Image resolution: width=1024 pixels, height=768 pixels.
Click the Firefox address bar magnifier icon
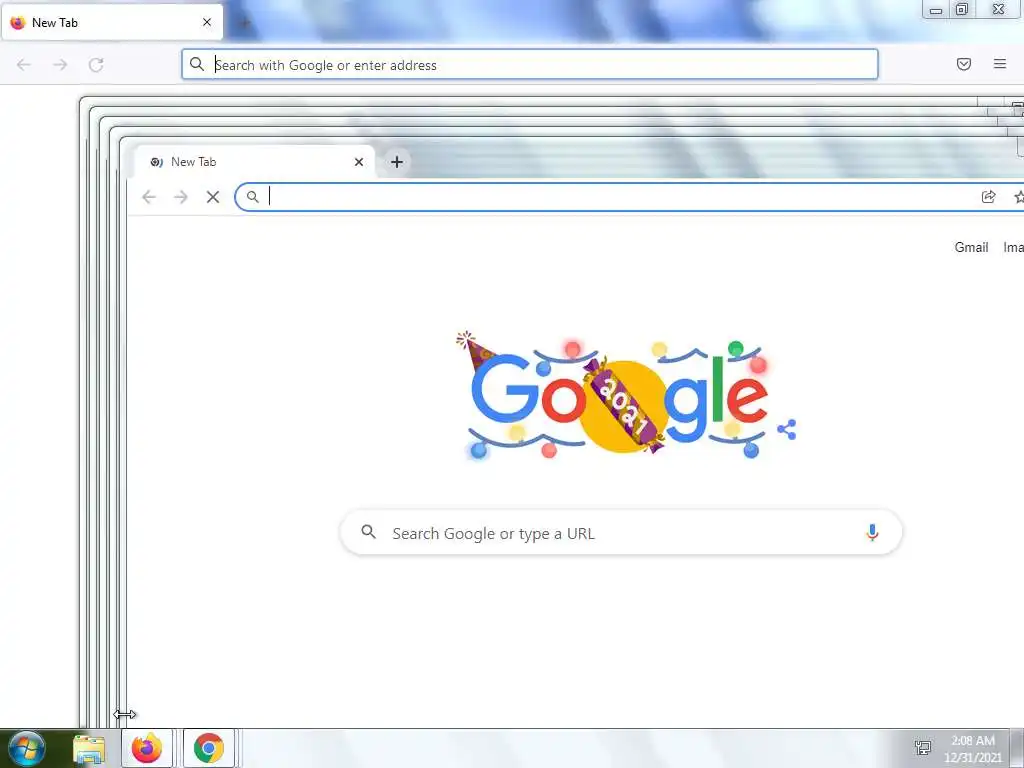click(197, 65)
